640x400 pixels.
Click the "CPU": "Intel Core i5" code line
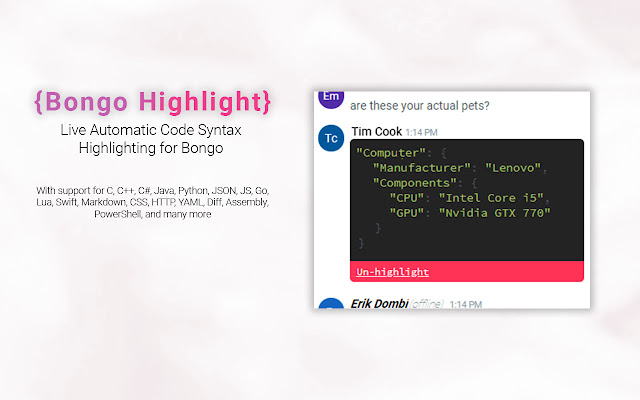(469, 198)
